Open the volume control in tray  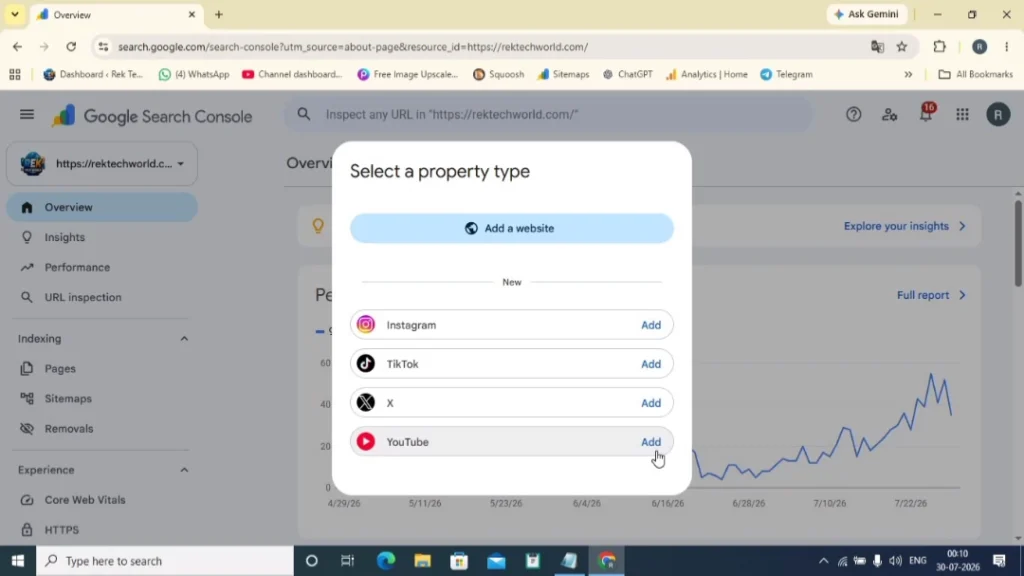click(x=895, y=561)
